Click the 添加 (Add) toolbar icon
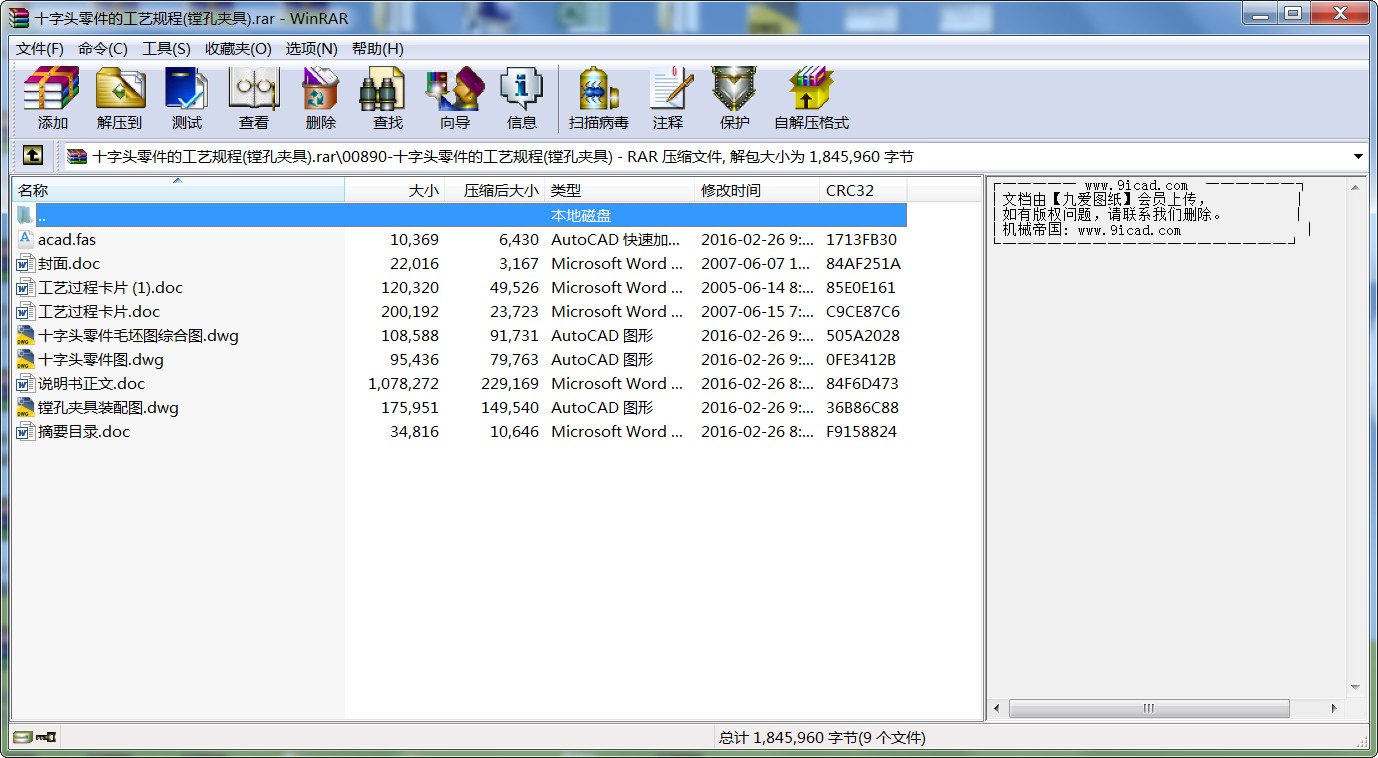 pyautogui.click(x=52, y=98)
